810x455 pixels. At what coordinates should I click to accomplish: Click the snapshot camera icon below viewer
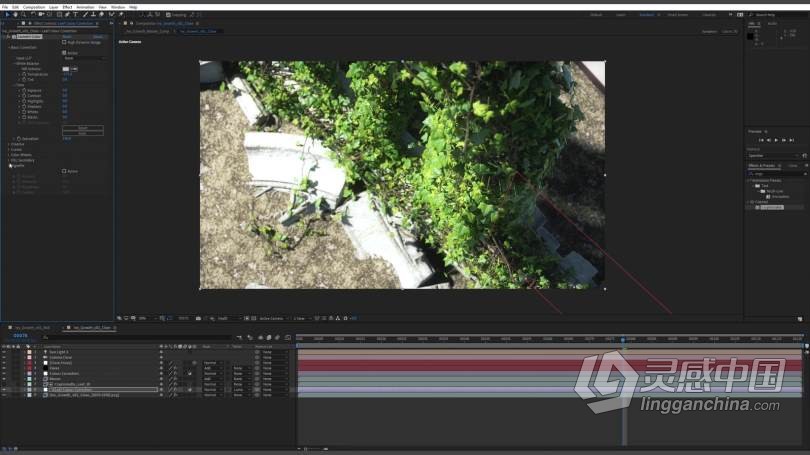coord(199,318)
